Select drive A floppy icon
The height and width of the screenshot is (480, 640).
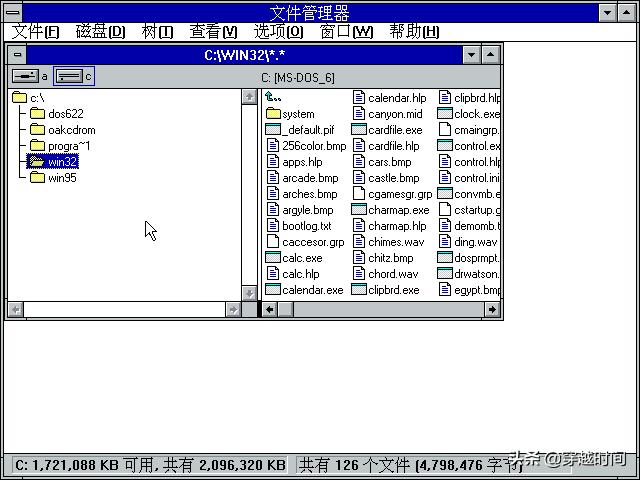[25, 76]
